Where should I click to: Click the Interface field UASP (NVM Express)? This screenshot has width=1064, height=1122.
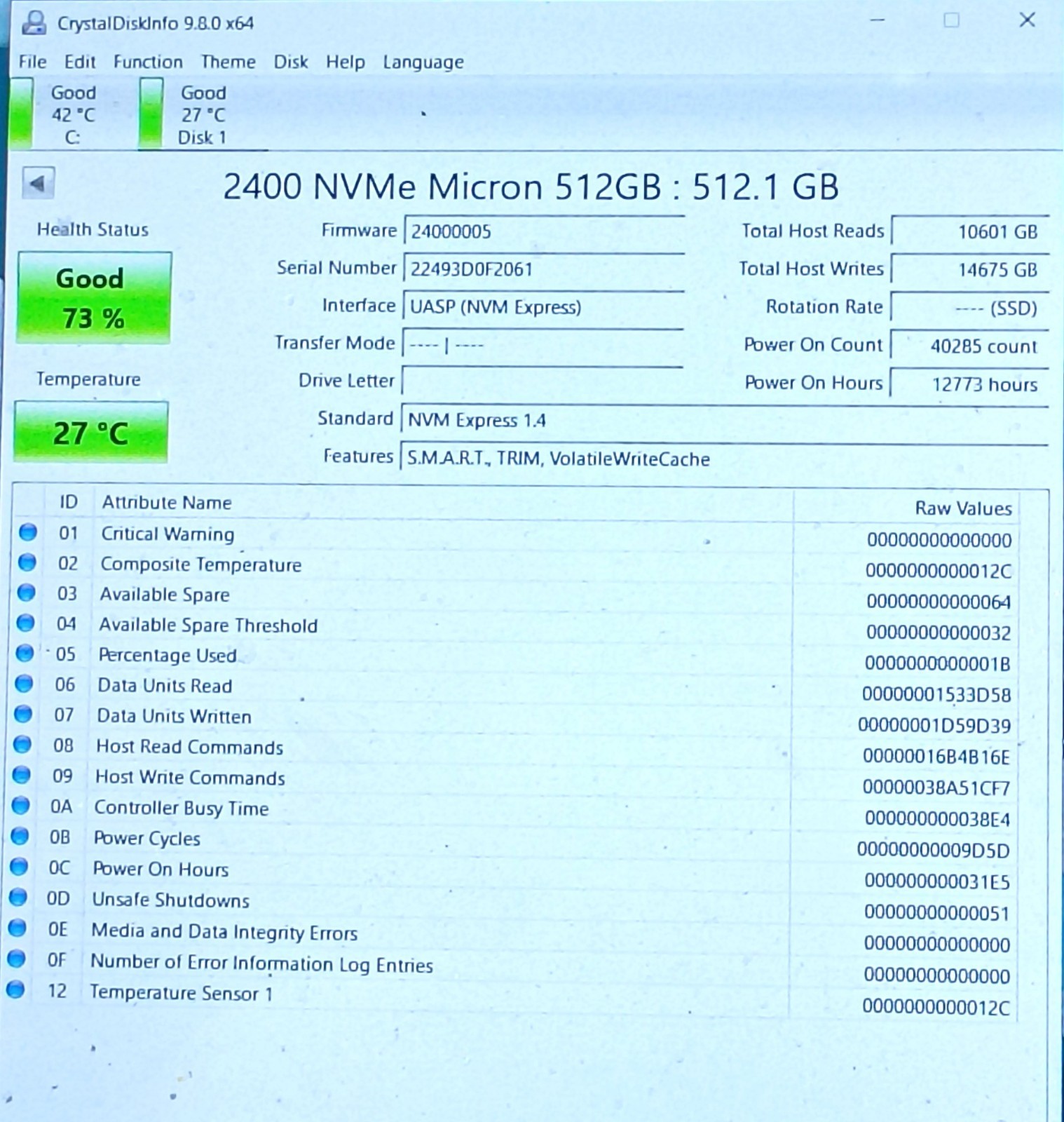543,306
